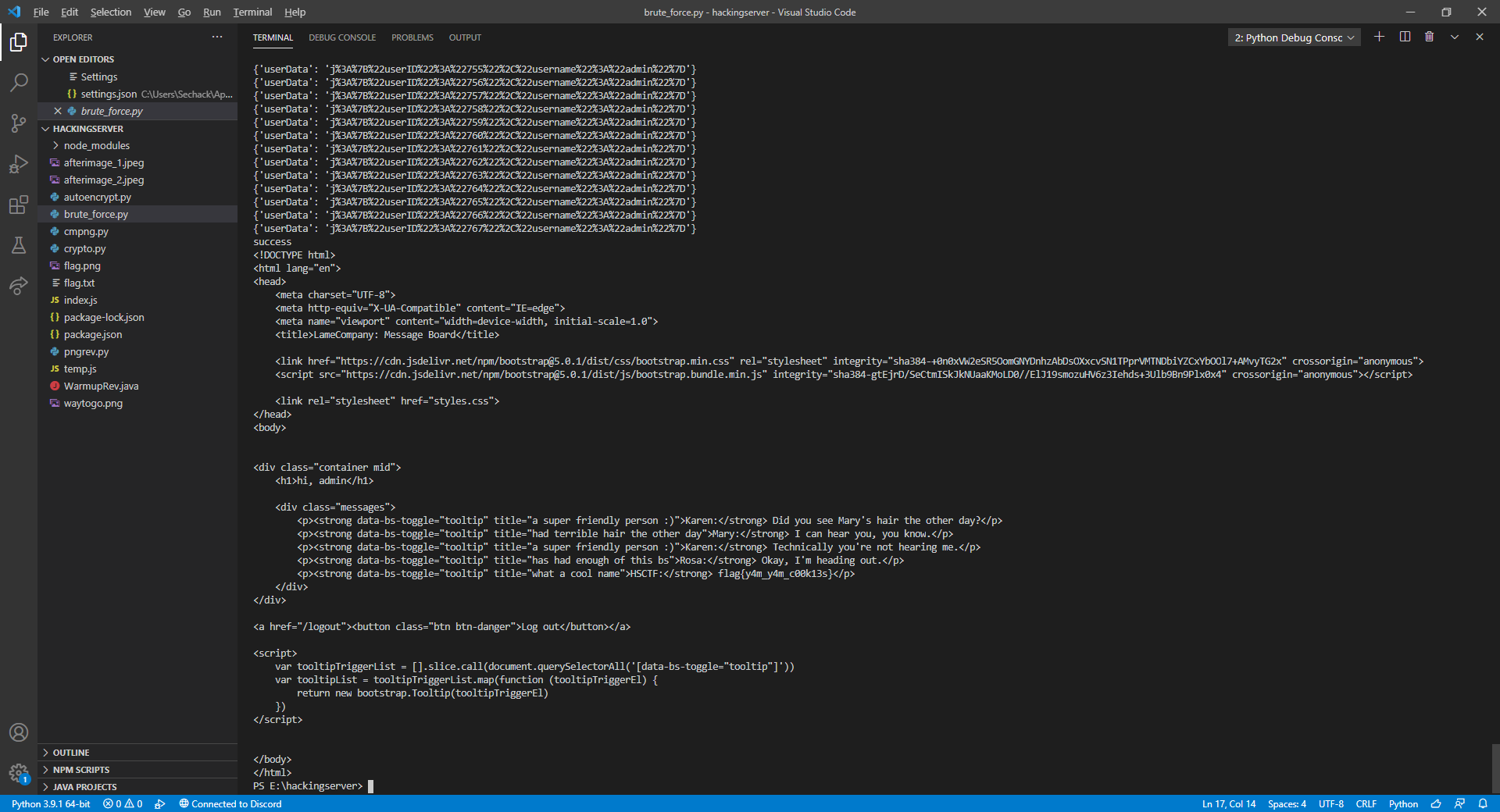Open crypto.py file

click(137, 249)
